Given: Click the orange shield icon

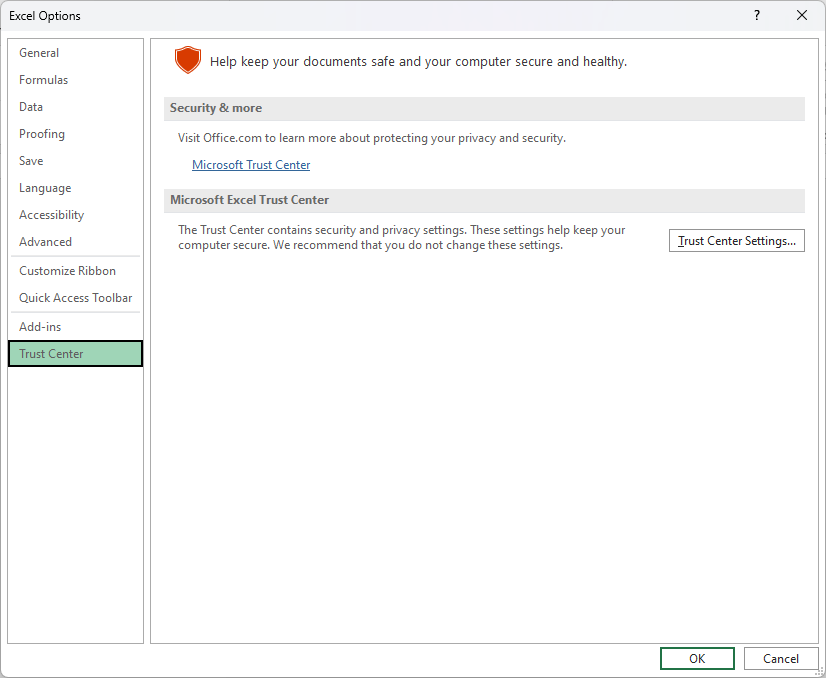Looking at the screenshot, I should tap(188, 60).
